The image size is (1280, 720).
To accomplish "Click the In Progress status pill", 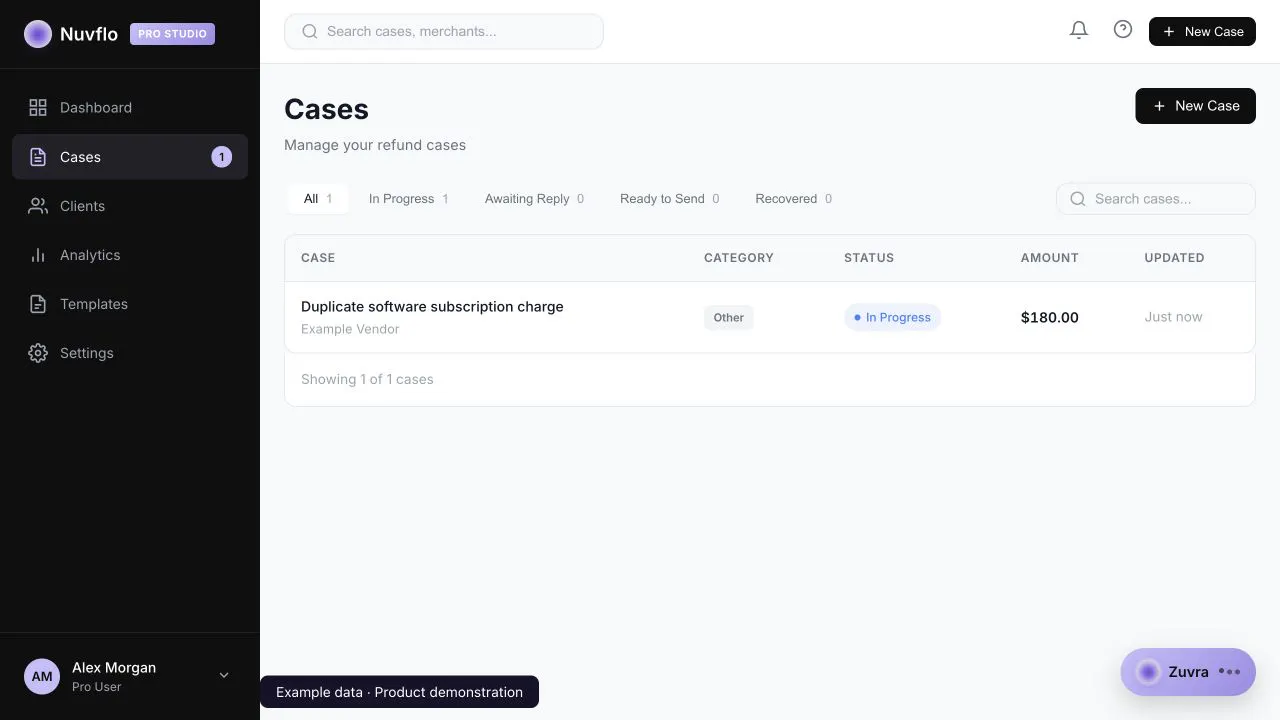I will click(892, 318).
